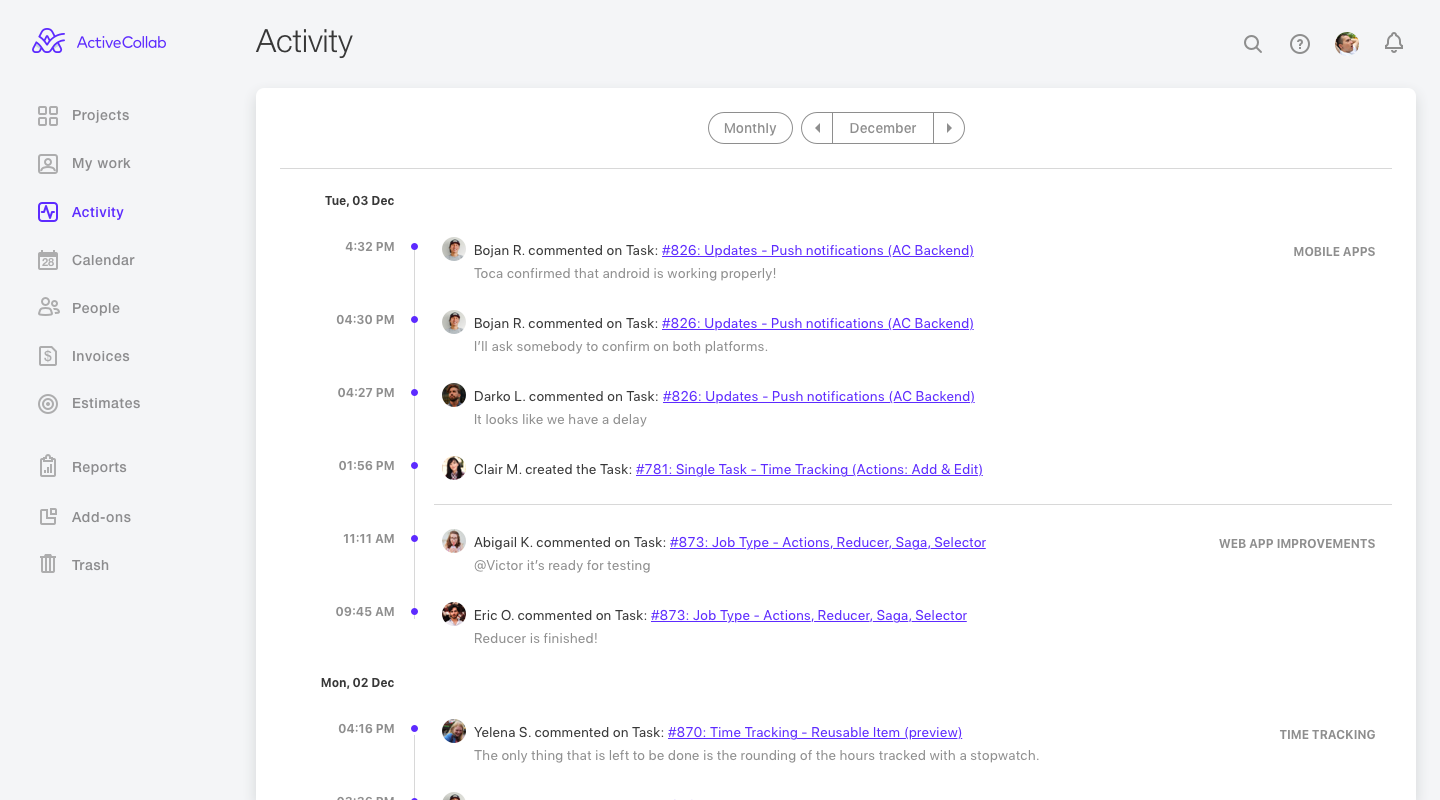Image resolution: width=1440 pixels, height=800 pixels.
Task: Click the ActiveCollab logo icon
Action: [48, 42]
